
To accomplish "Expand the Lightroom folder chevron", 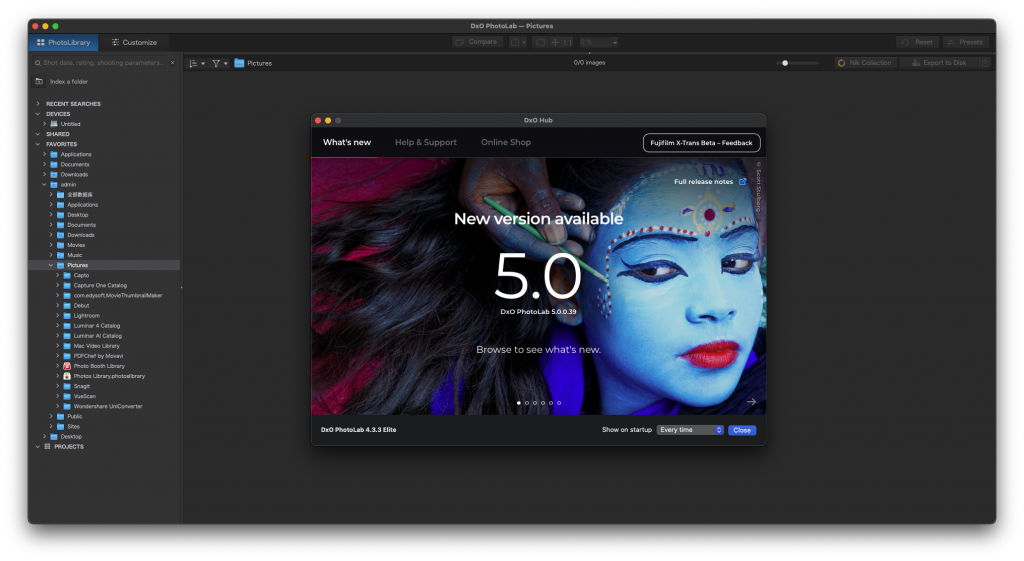I will click(x=57, y=315).
